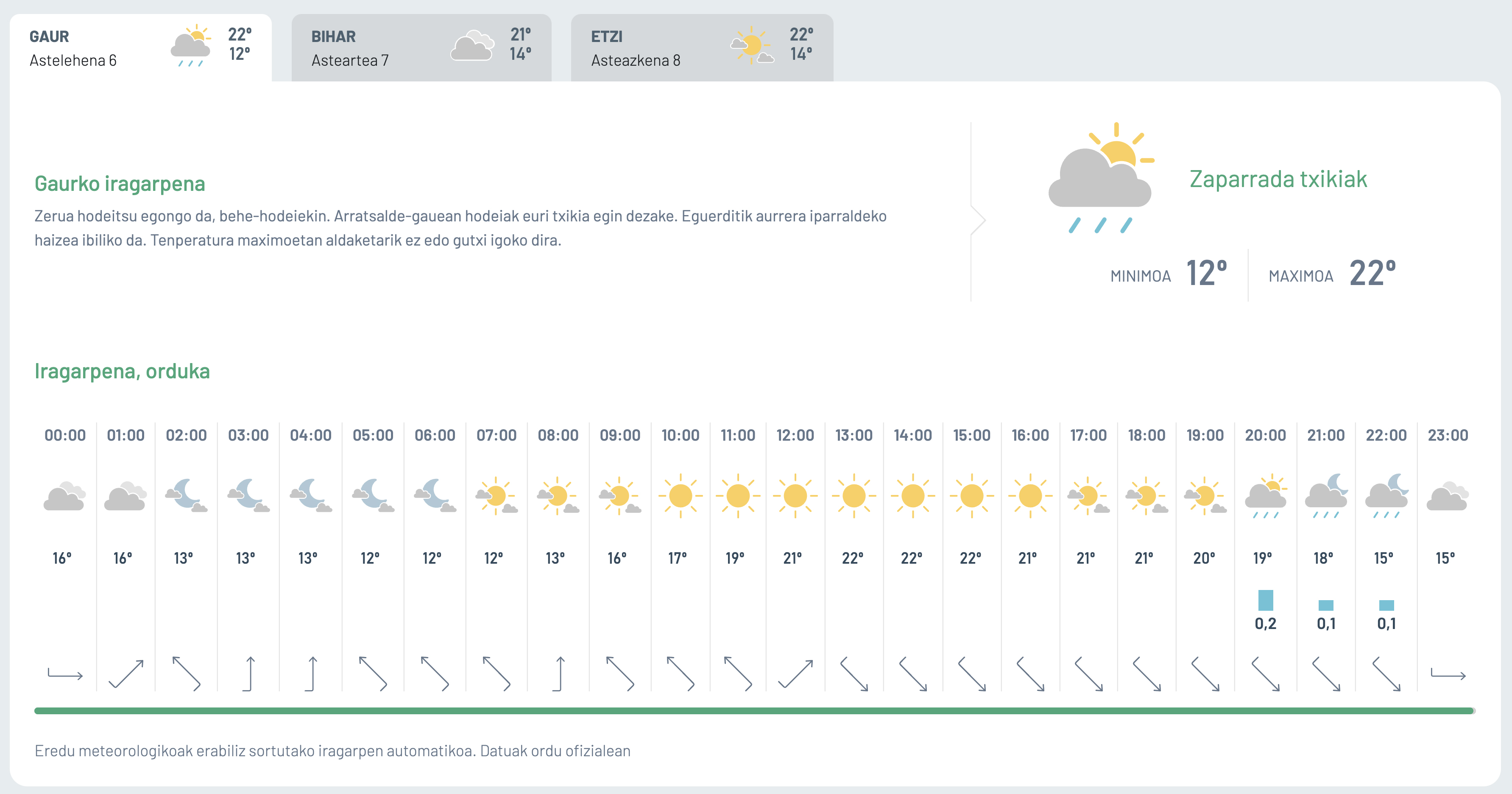This screenshot has width=1512, height=794.
Task: Click the 0,1 precipitation bar at 22:00
Action: pos(1386,606)
